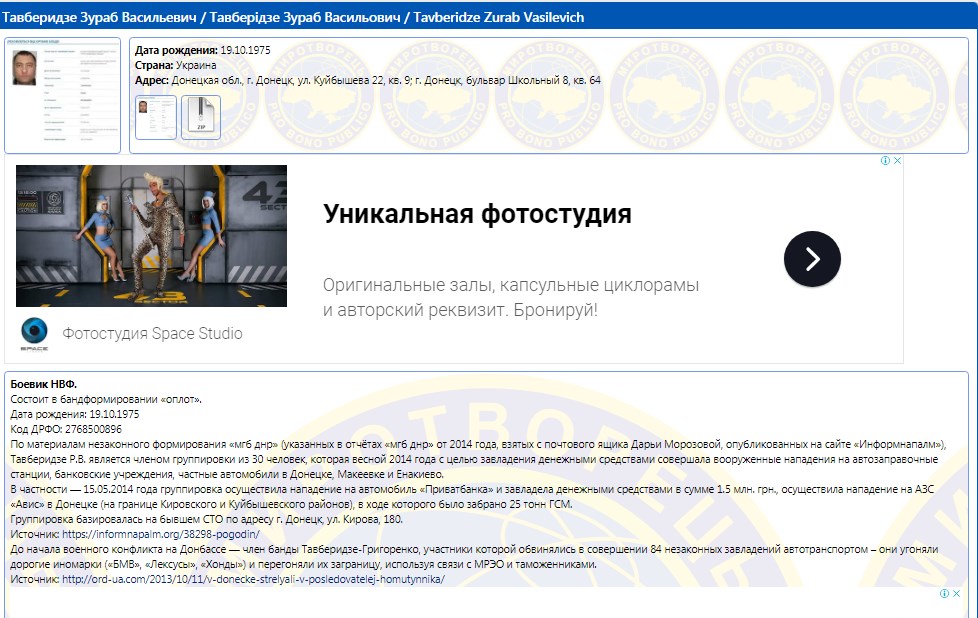Click the photo studio ad image
978x618 pixels.
[x=151, y=236]
